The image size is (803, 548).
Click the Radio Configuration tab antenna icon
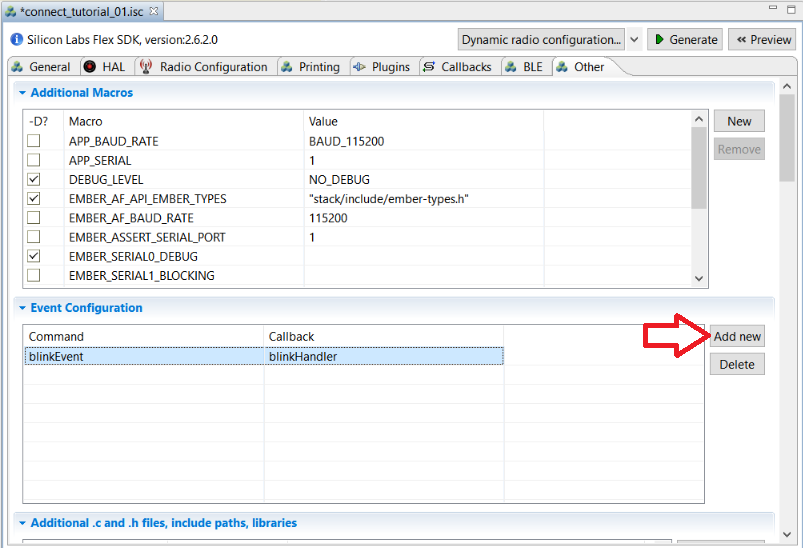[145, 67]
